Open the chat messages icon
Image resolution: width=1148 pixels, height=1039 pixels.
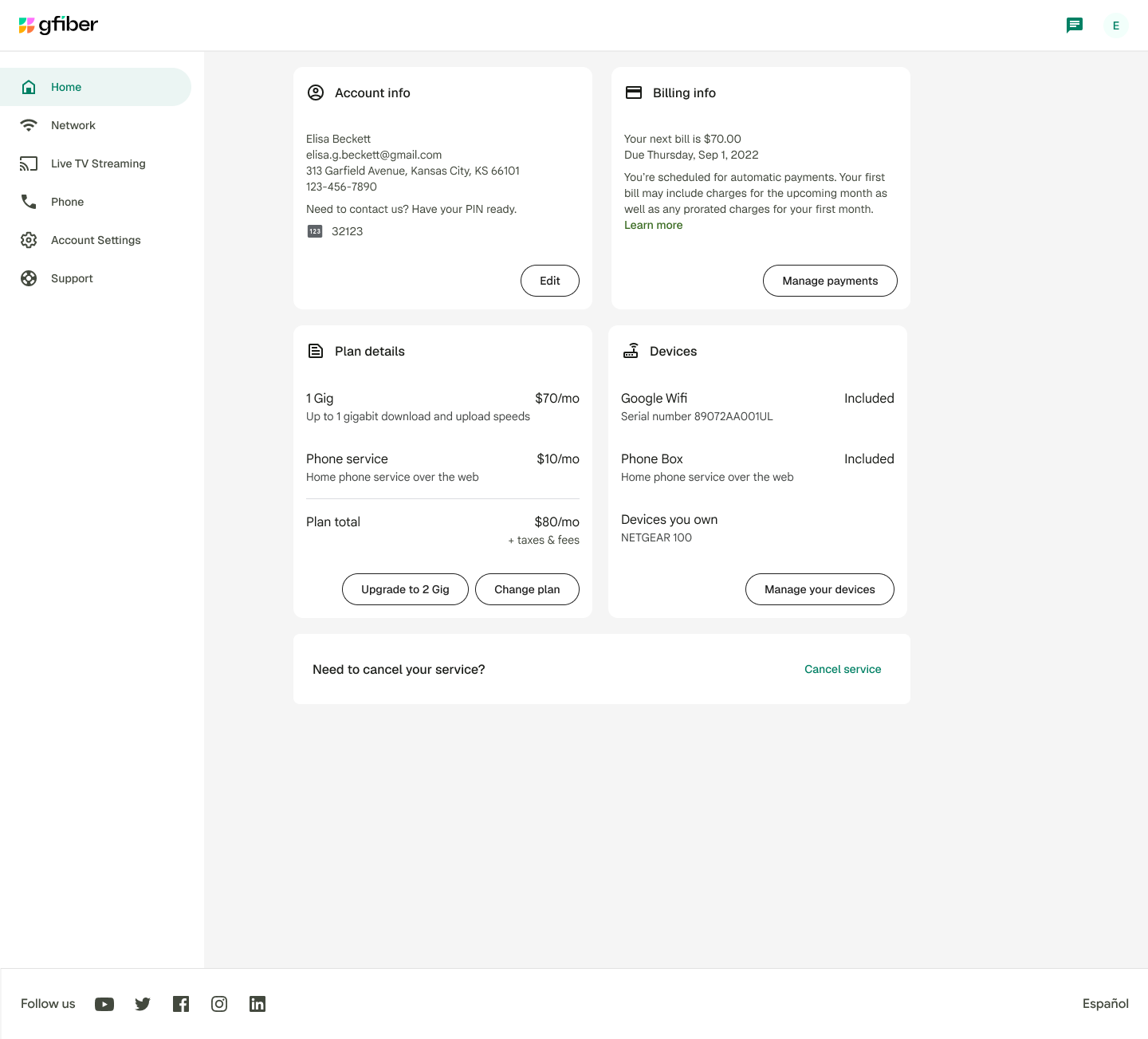(1075, 26)
